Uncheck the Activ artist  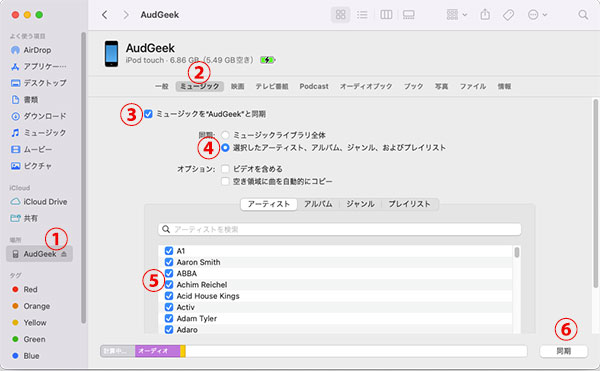click(169, 307)
